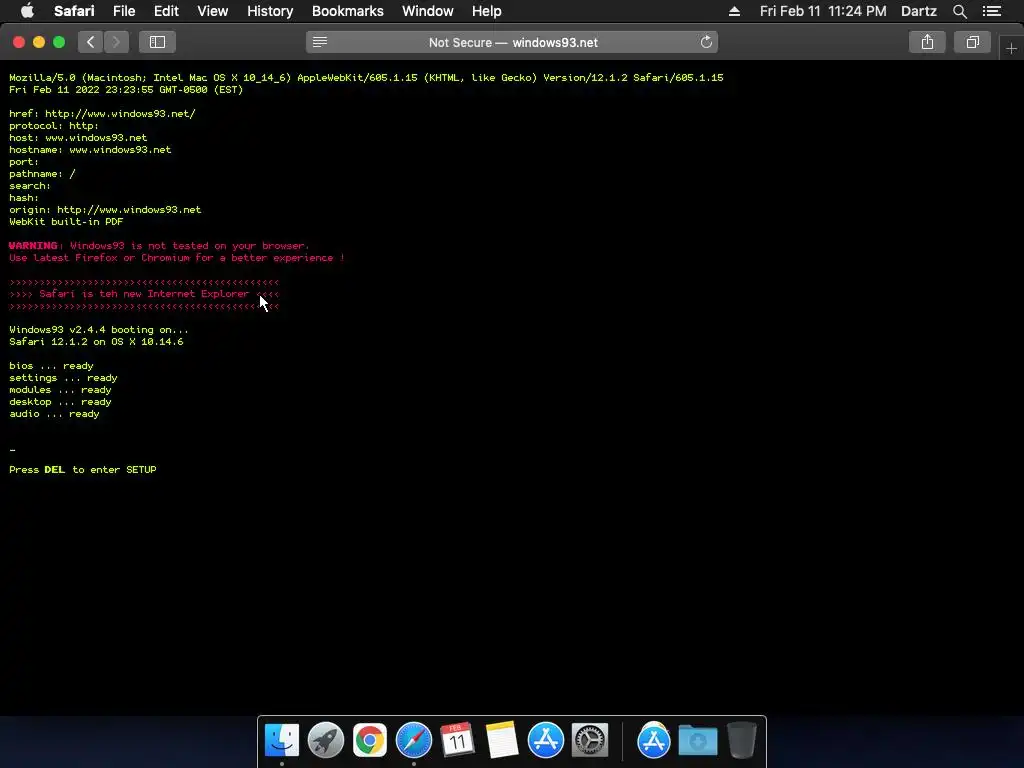This screenshot has width=1024, height=768.
Task: Click the 'audio ... ready' line
Action: [54, 414]
